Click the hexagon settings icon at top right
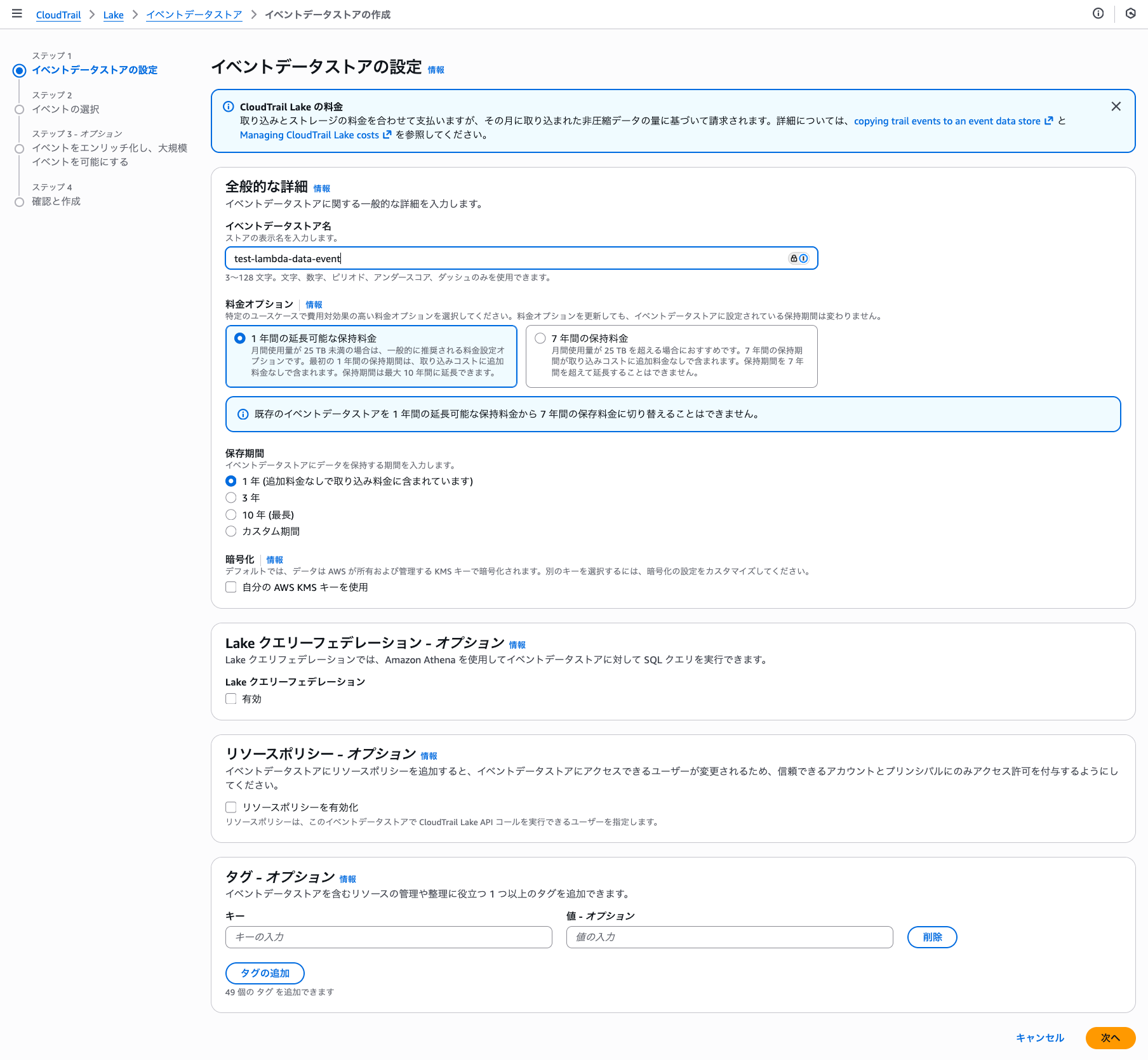 tap(1130, 13)
